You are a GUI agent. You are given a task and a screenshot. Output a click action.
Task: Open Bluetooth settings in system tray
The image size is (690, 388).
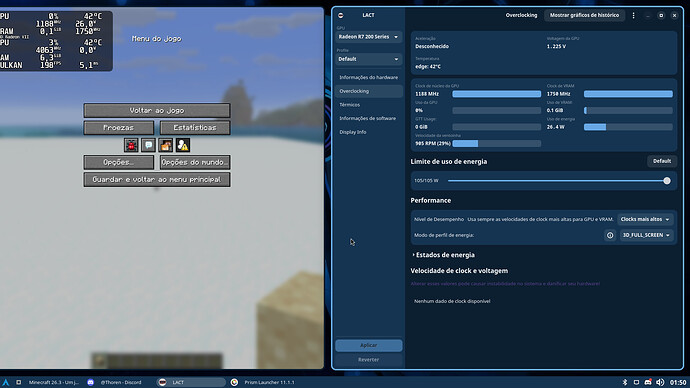click(x=624, y=382)
